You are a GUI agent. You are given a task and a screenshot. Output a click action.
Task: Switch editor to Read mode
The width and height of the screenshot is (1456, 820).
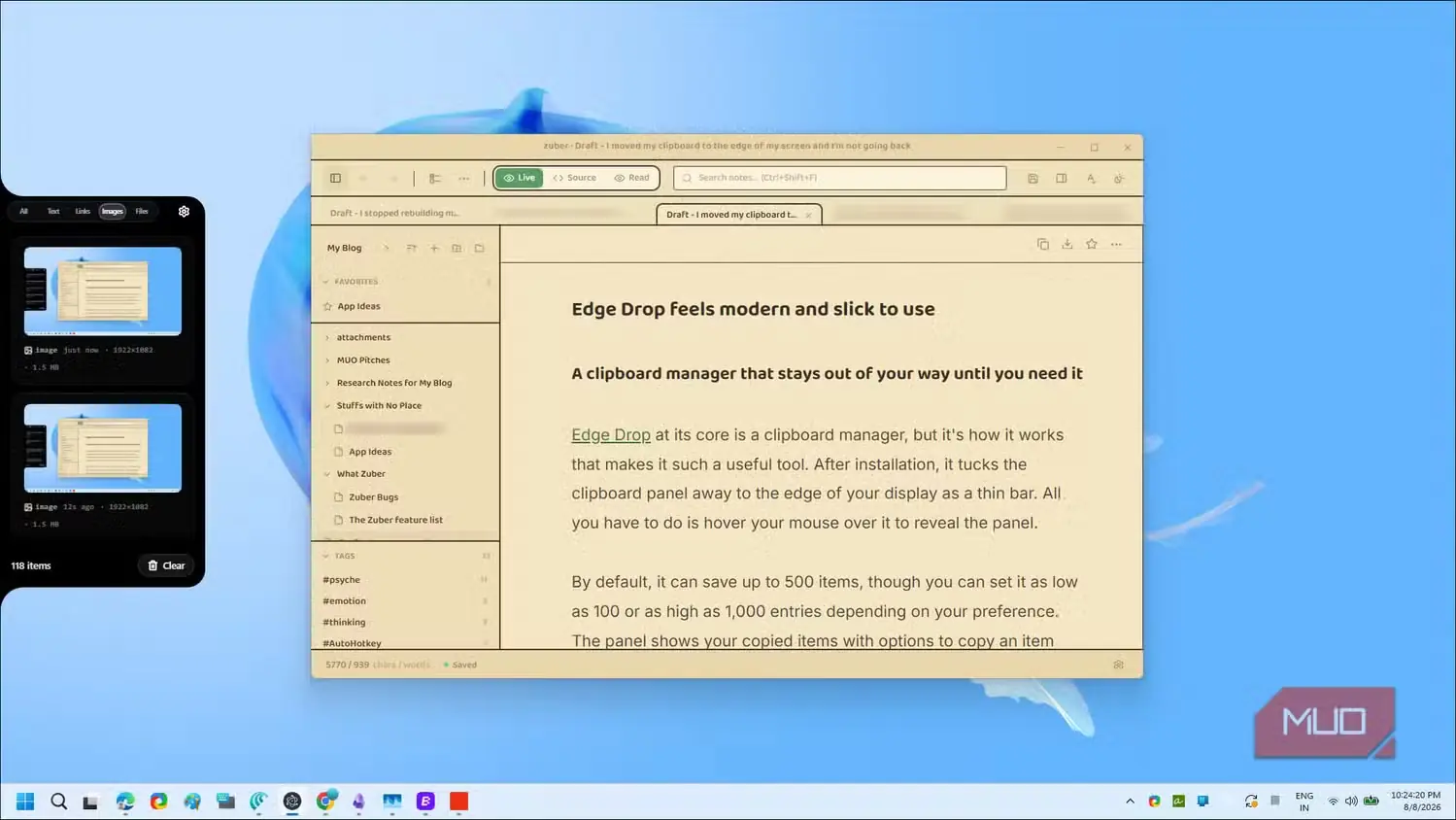(631, 178)
